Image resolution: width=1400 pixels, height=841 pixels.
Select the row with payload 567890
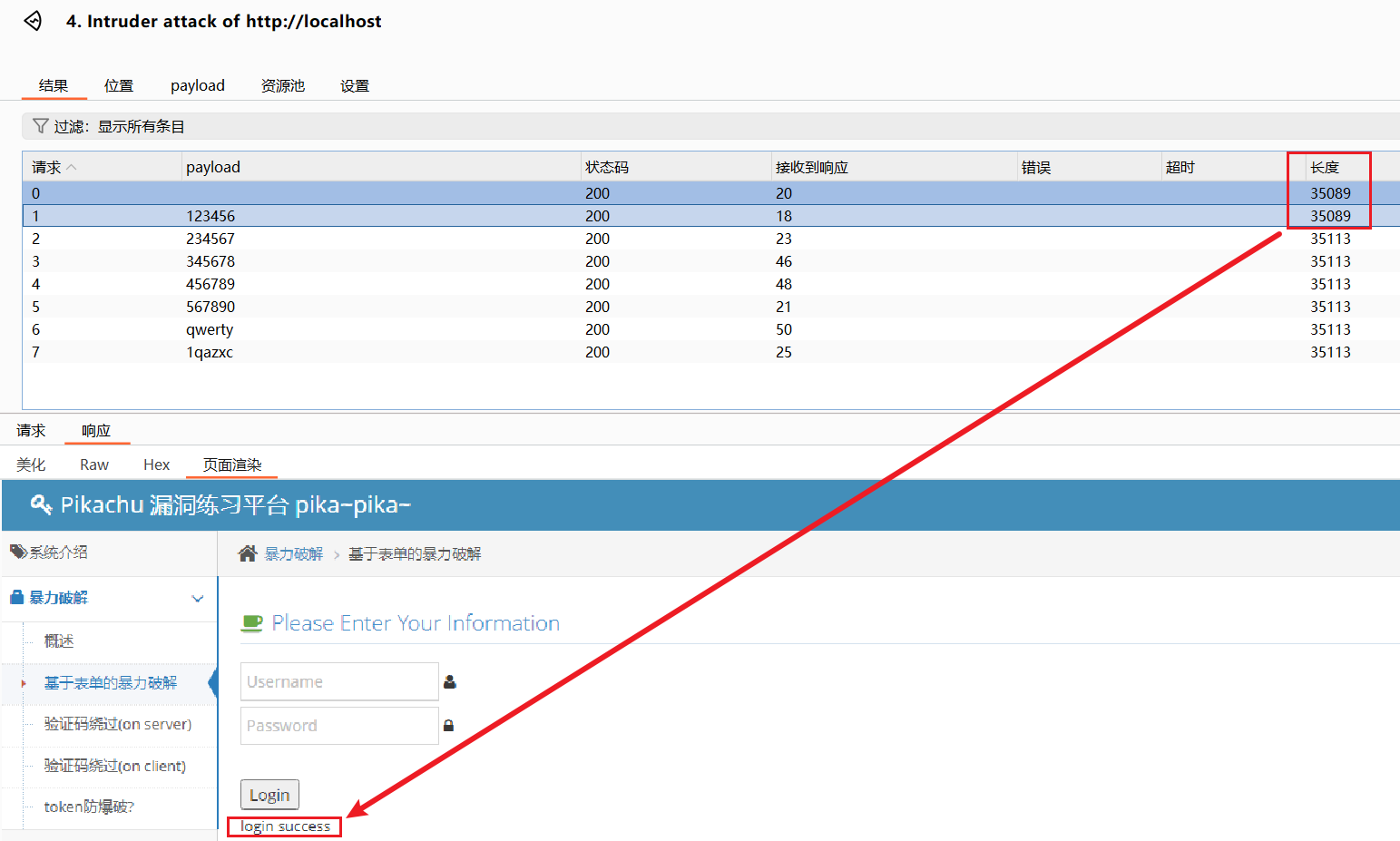coord(710,307)
